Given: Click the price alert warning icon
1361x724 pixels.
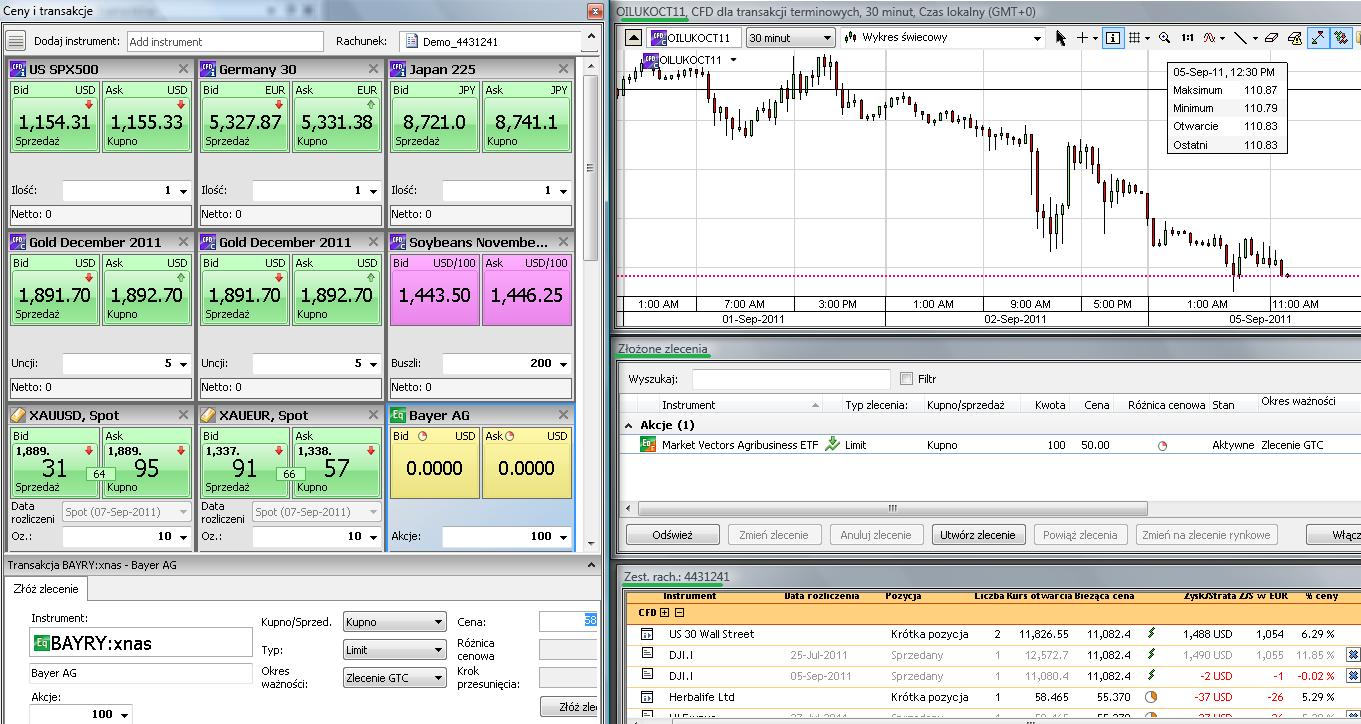Looking at the screenshot, I should pos(1295,38).
